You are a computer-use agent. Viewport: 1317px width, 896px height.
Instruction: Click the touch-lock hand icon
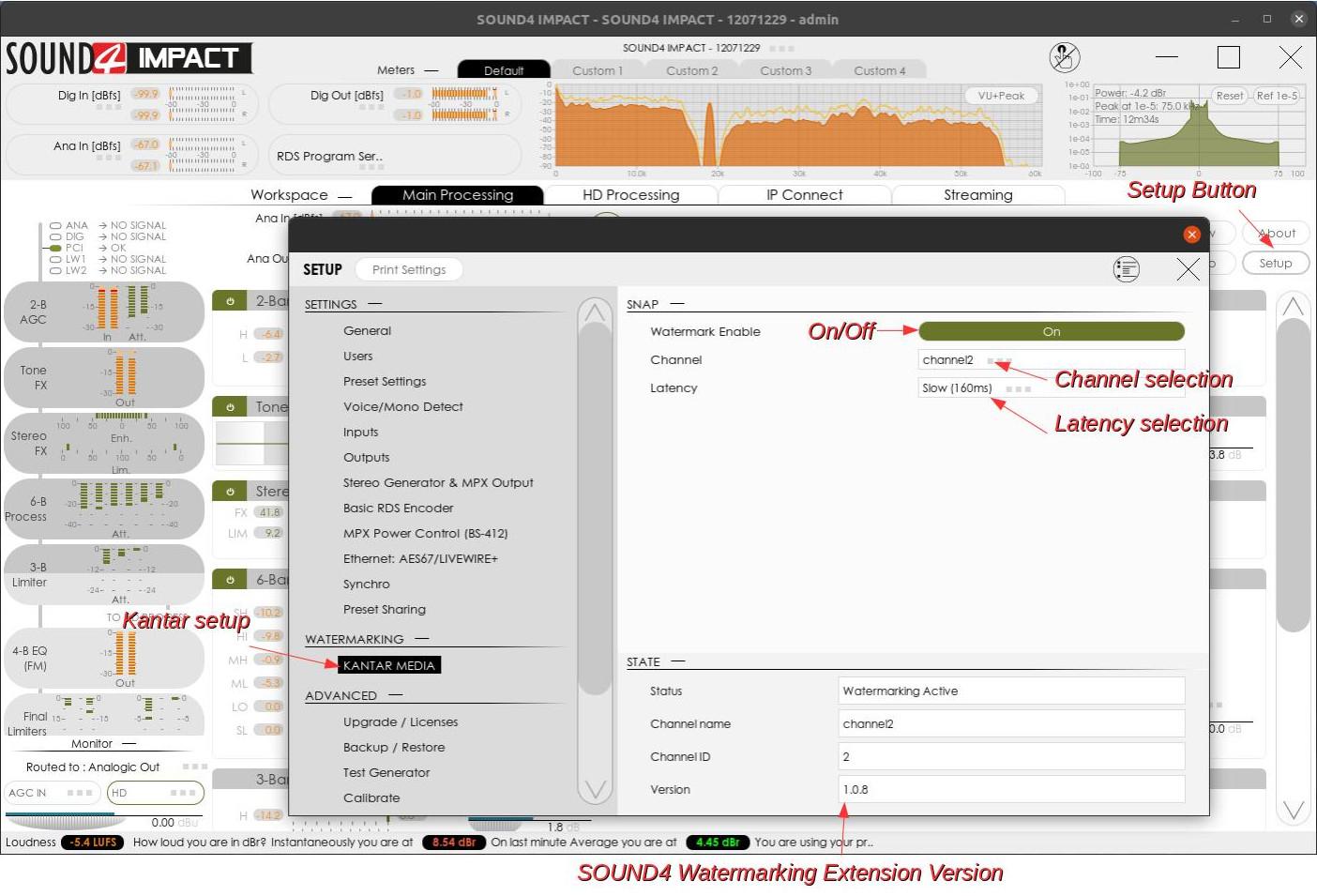(x=1064, y=58)
